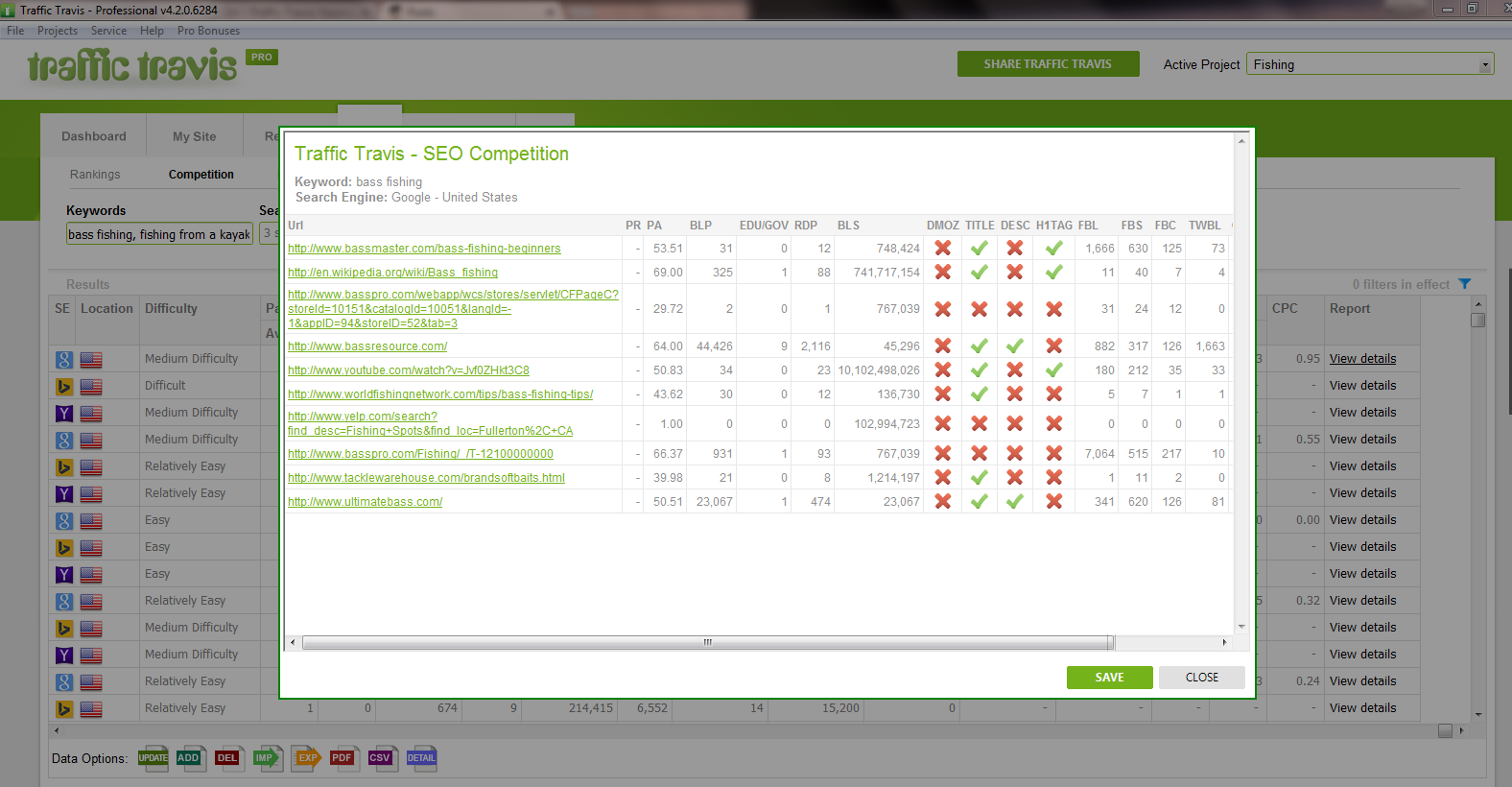The height and width of the screenshot is (787, 1512).
Task: Click Bing icon in the Difficult row
Action: coord(63,386)
